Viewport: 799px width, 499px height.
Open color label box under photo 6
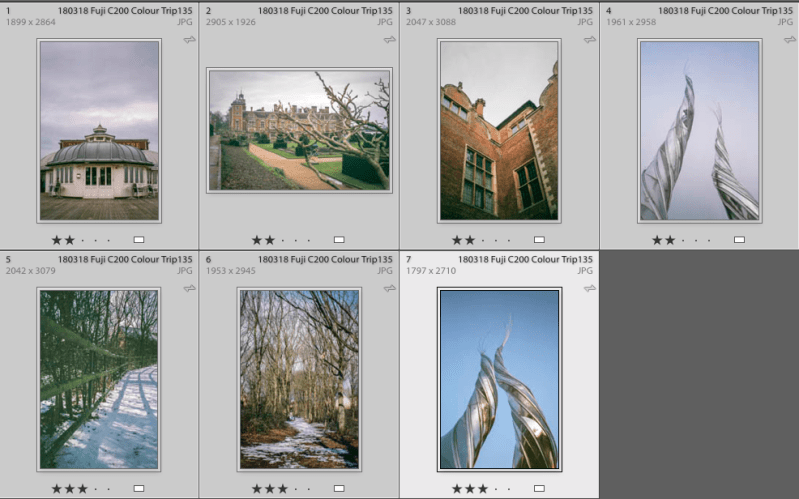[x=339, y=489]
